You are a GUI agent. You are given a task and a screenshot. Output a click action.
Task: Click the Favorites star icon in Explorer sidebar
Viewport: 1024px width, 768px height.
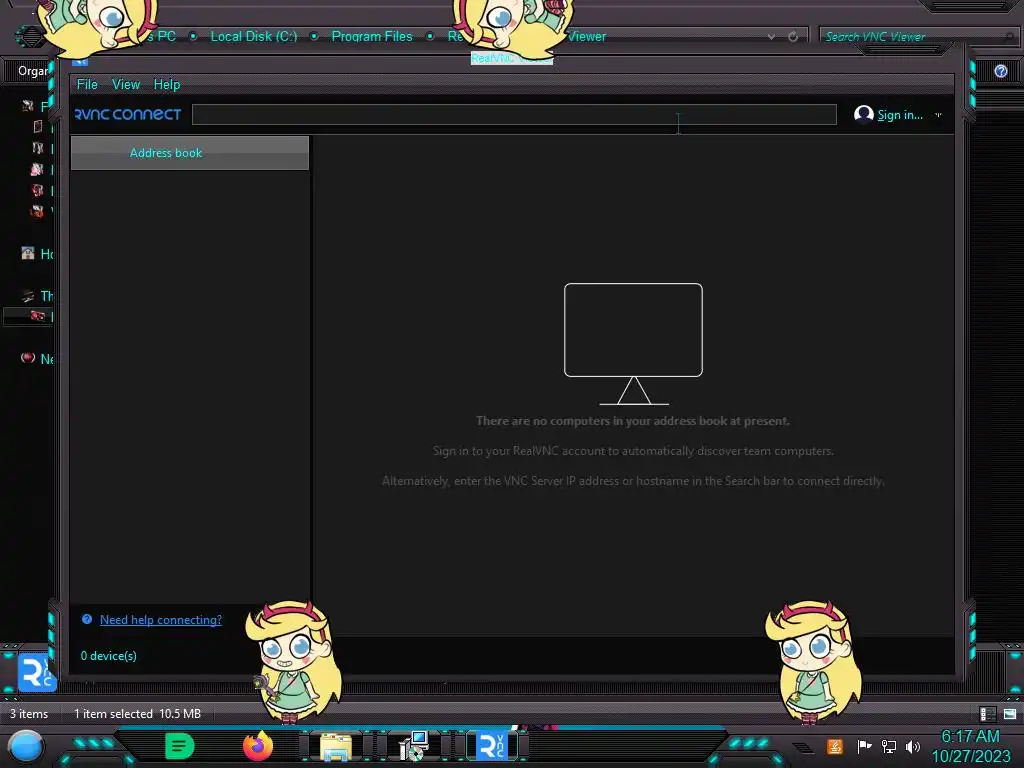pos(27,106)
